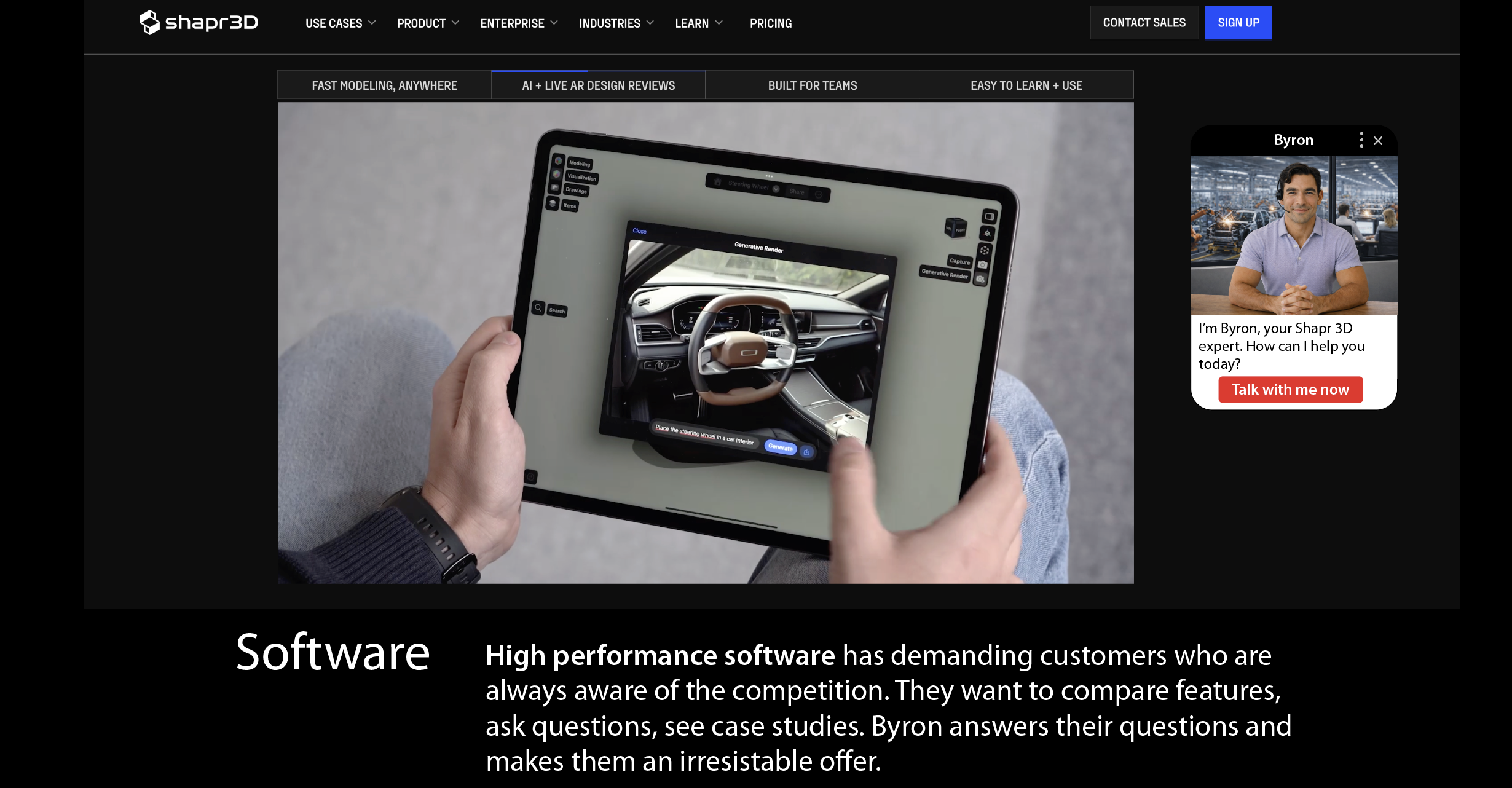Open the Pricing page link
The height and width of the screenshot is (788, 1512).
770,23
